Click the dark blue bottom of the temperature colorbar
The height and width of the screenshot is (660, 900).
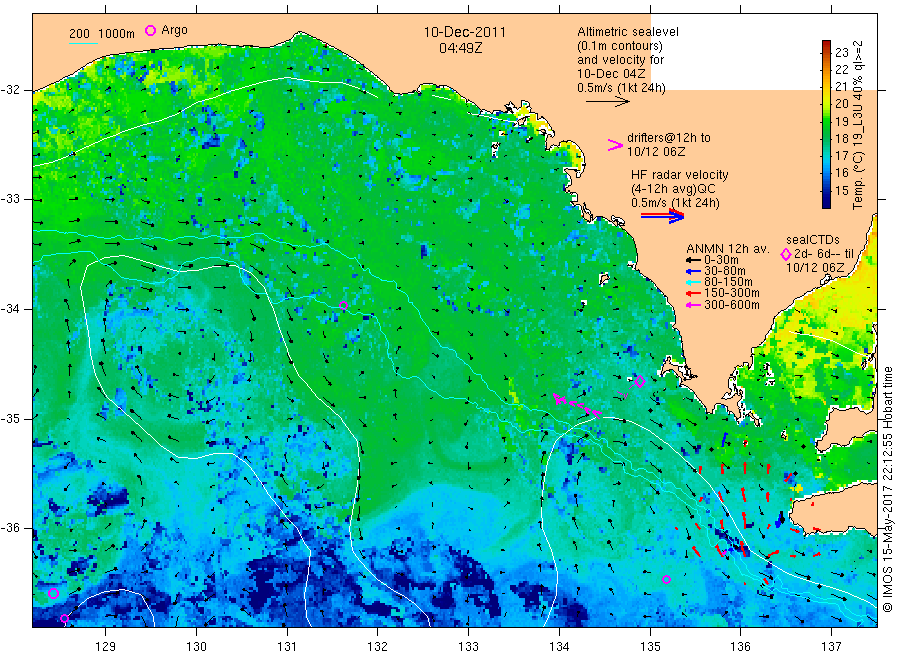coord(826,202)
